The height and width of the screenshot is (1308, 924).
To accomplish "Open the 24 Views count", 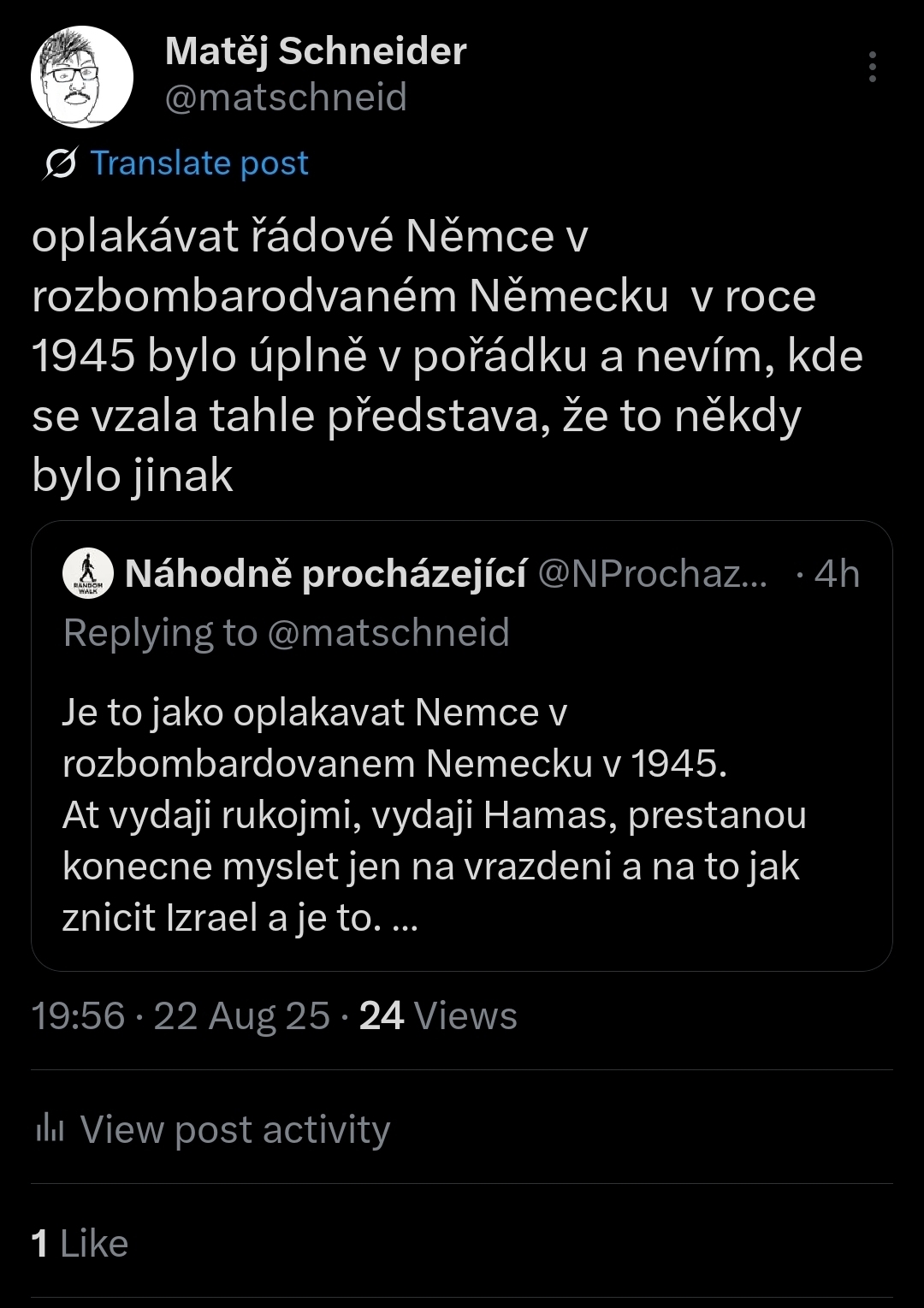I will point(438,1016).
